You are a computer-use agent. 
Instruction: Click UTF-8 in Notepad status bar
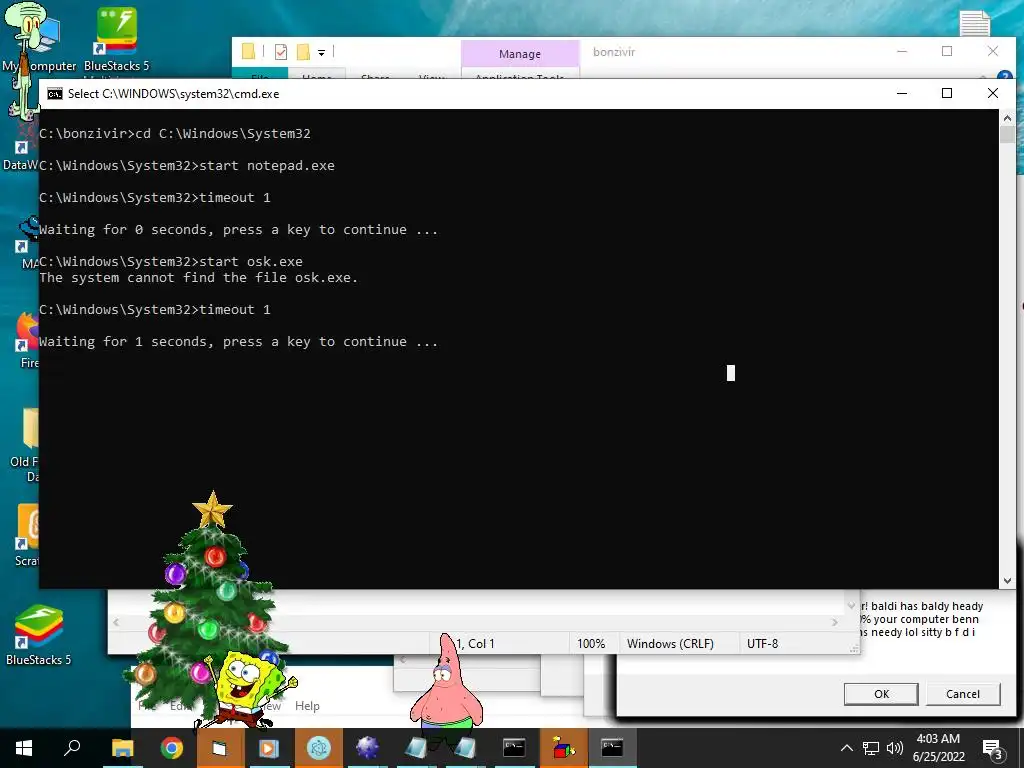coord(762,644)
